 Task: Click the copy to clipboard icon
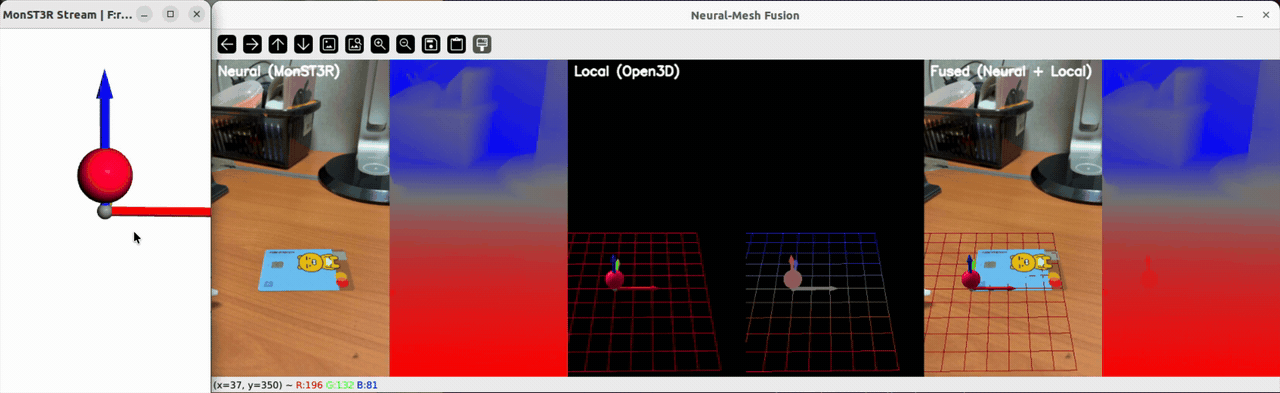[x=457, y=44]
